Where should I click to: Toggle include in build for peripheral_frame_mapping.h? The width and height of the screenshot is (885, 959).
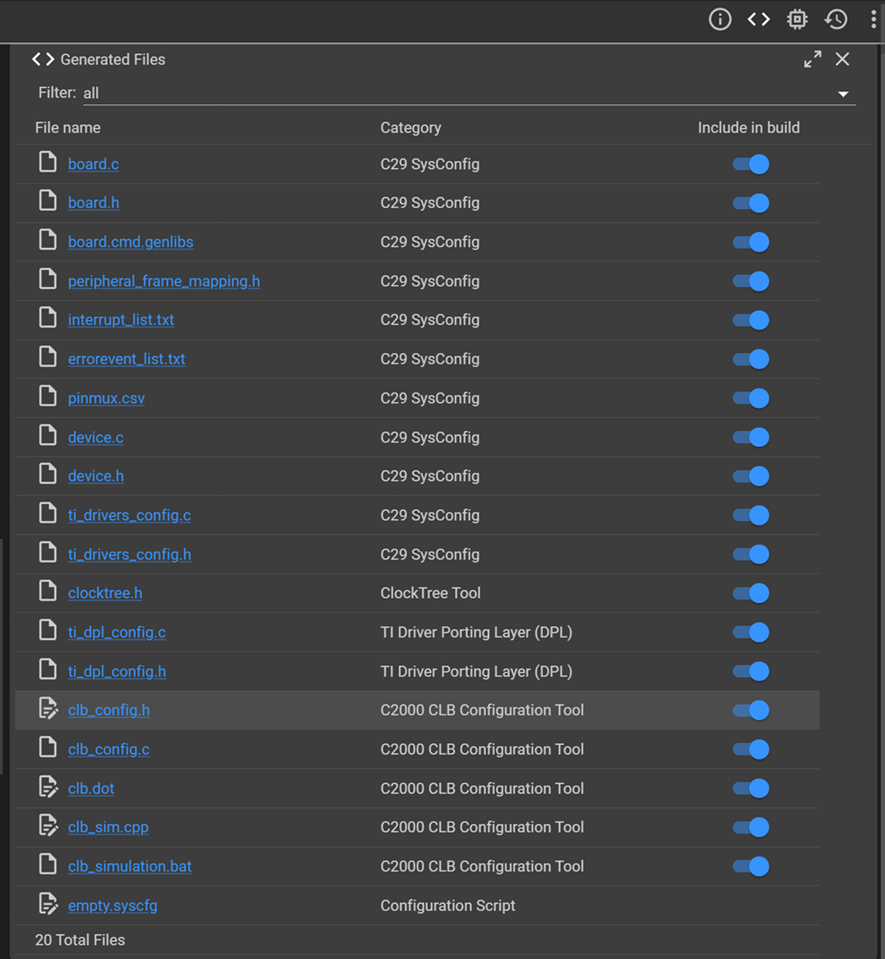(x=751, y=281)
